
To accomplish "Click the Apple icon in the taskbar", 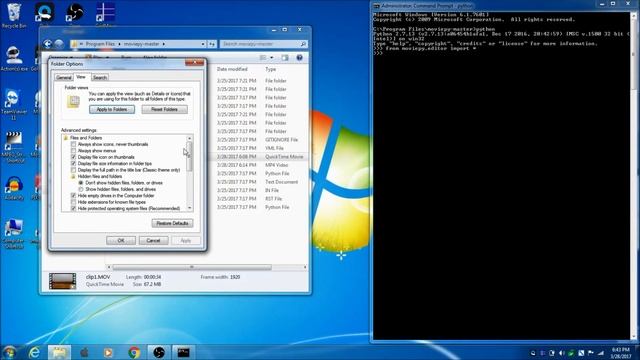I will (84, 352).
